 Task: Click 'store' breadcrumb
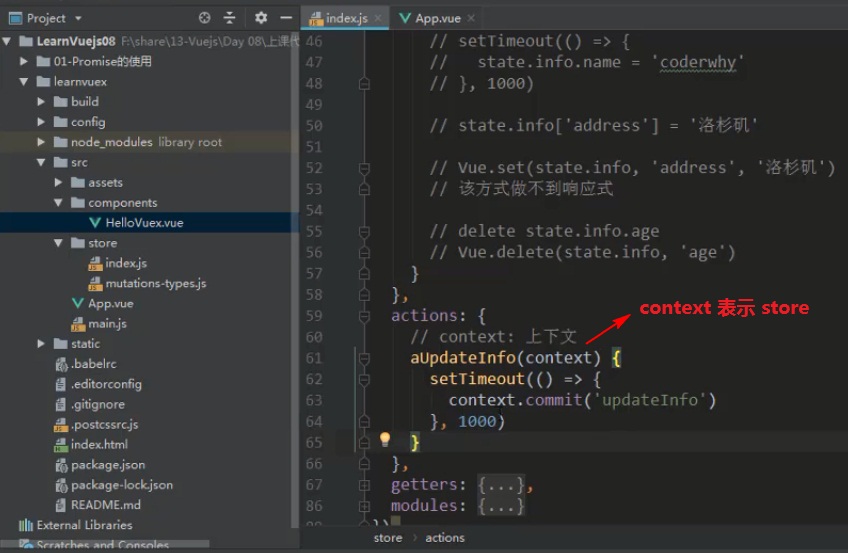(388, 538)
